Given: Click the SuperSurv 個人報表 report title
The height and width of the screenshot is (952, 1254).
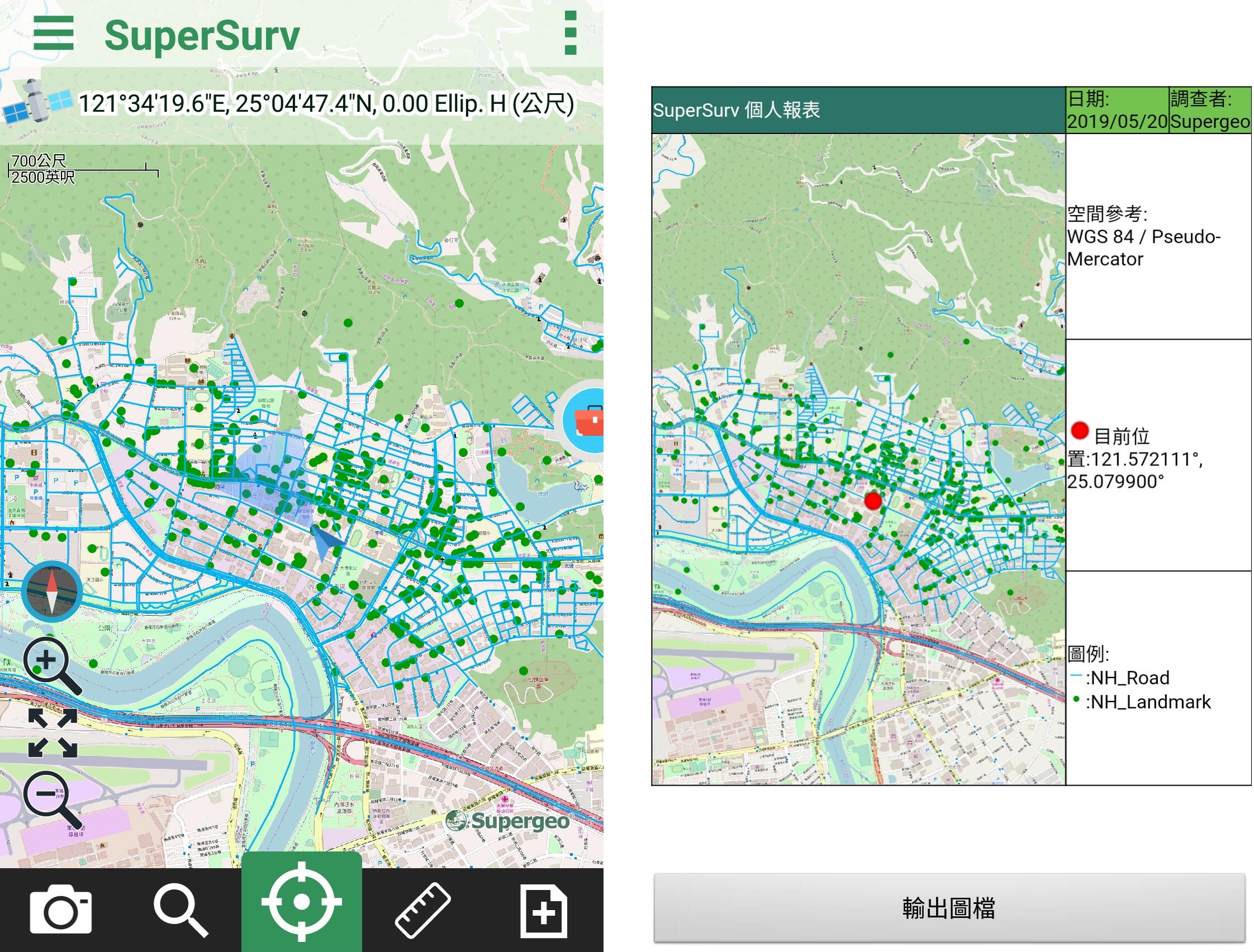Looking at the screenshot, I should tap(737, 110).
